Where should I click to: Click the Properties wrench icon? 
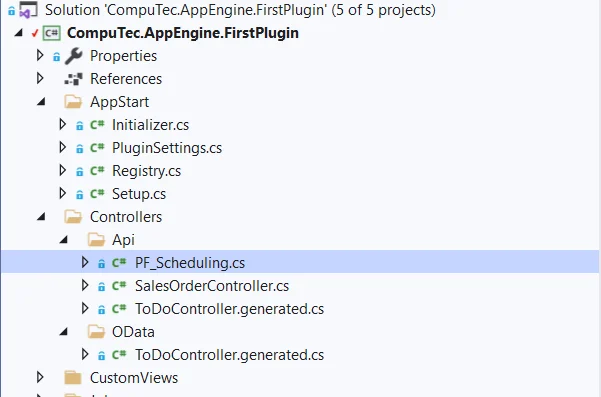[x=74, y=56]
